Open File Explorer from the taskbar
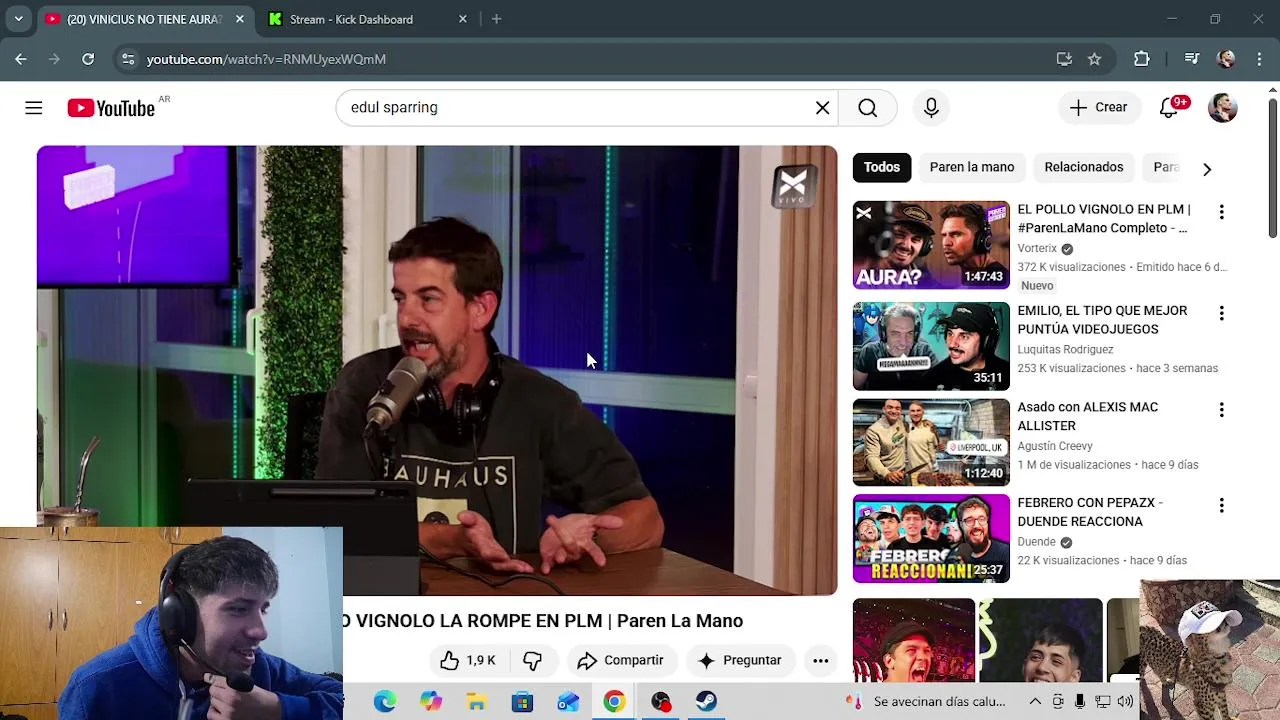 (x=477, y=702)
